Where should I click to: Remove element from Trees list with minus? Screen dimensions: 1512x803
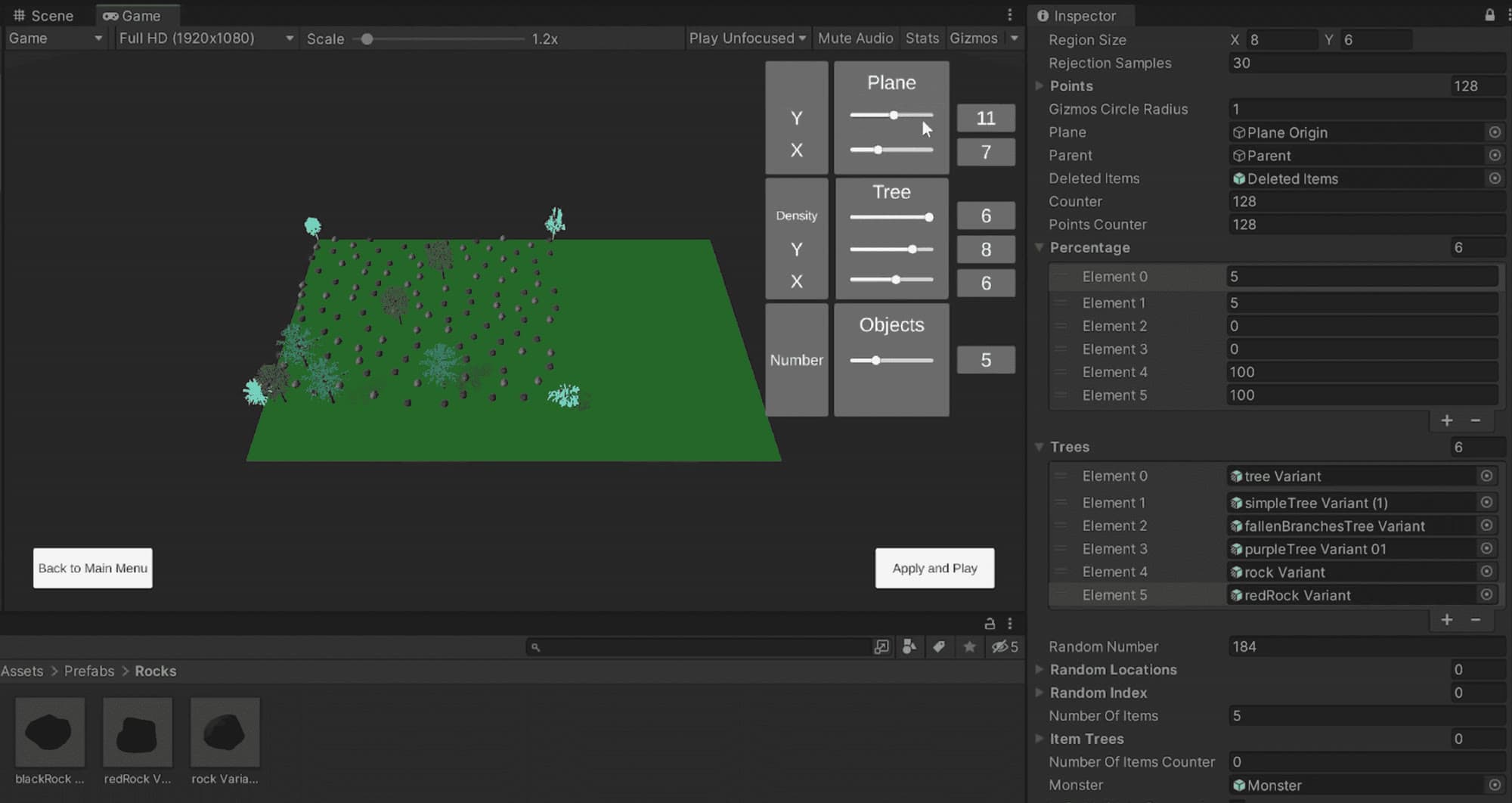(1475, 620)
